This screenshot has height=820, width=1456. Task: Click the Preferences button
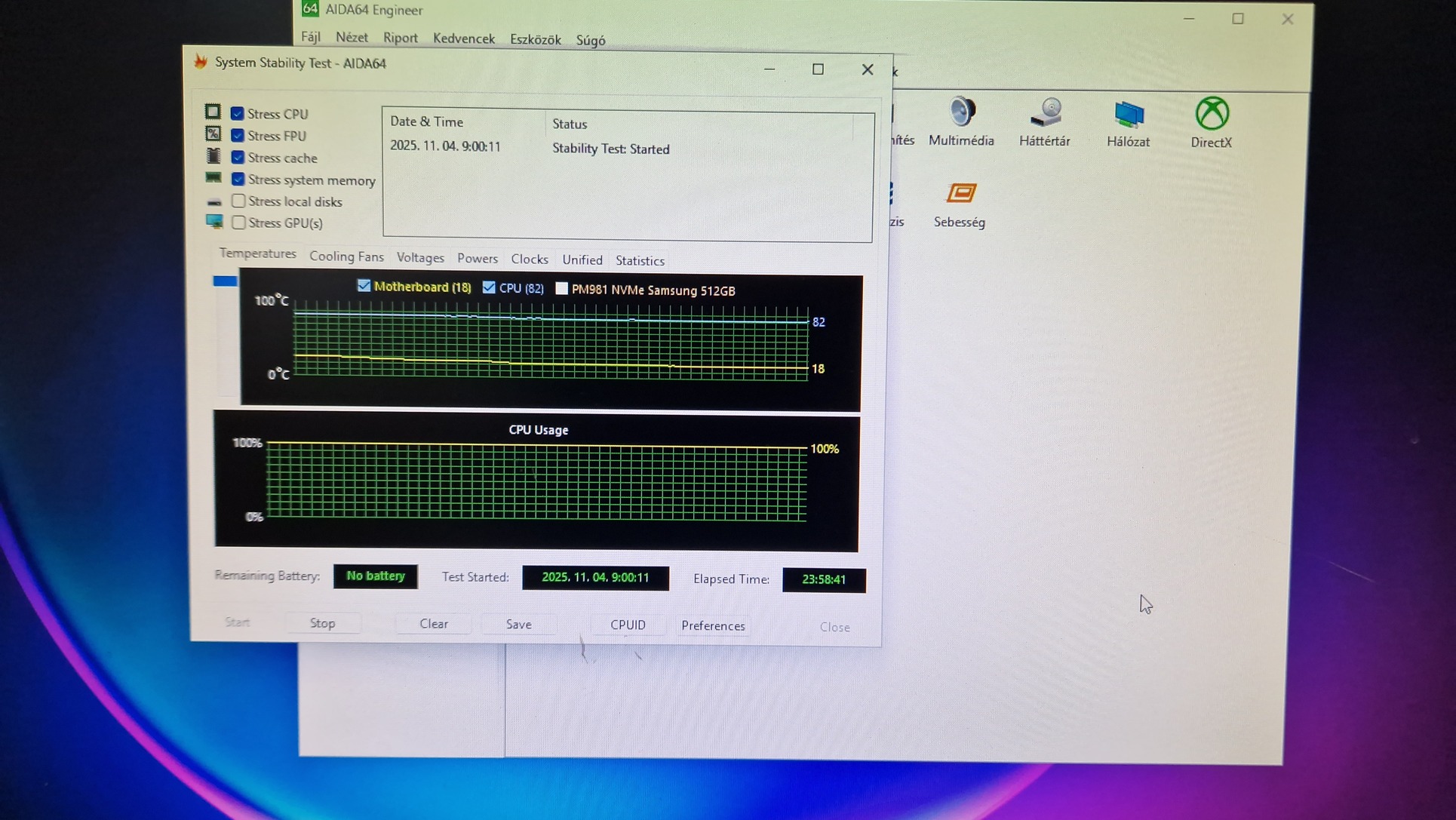713,625
